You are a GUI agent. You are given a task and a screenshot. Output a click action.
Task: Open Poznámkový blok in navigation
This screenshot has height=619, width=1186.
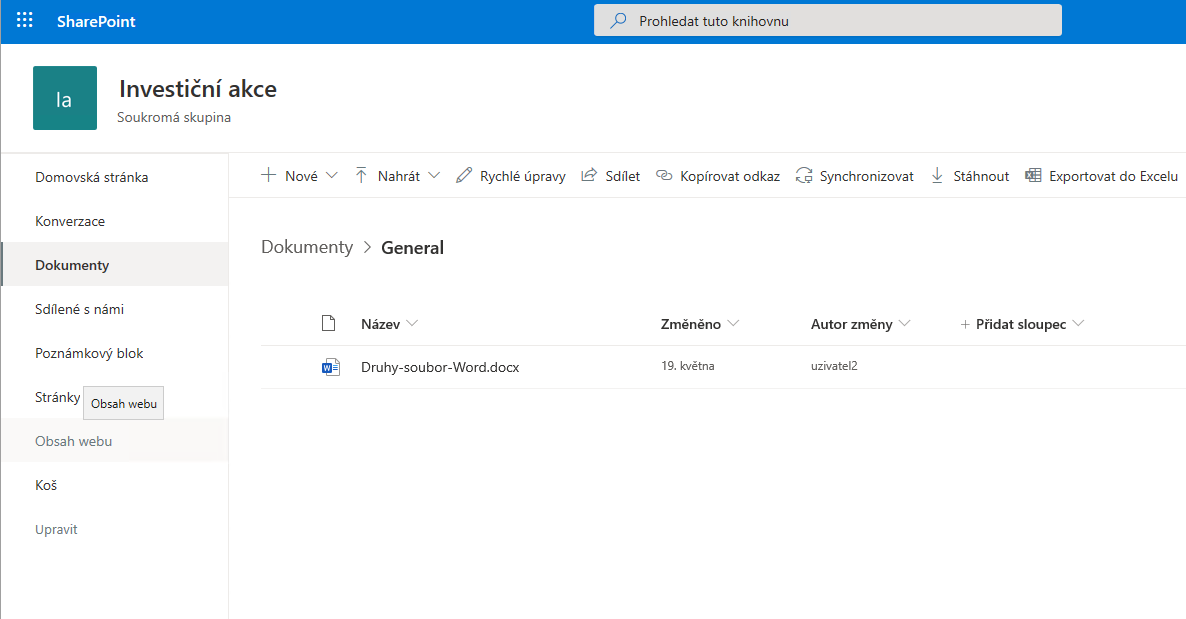(x=88, y=353)
